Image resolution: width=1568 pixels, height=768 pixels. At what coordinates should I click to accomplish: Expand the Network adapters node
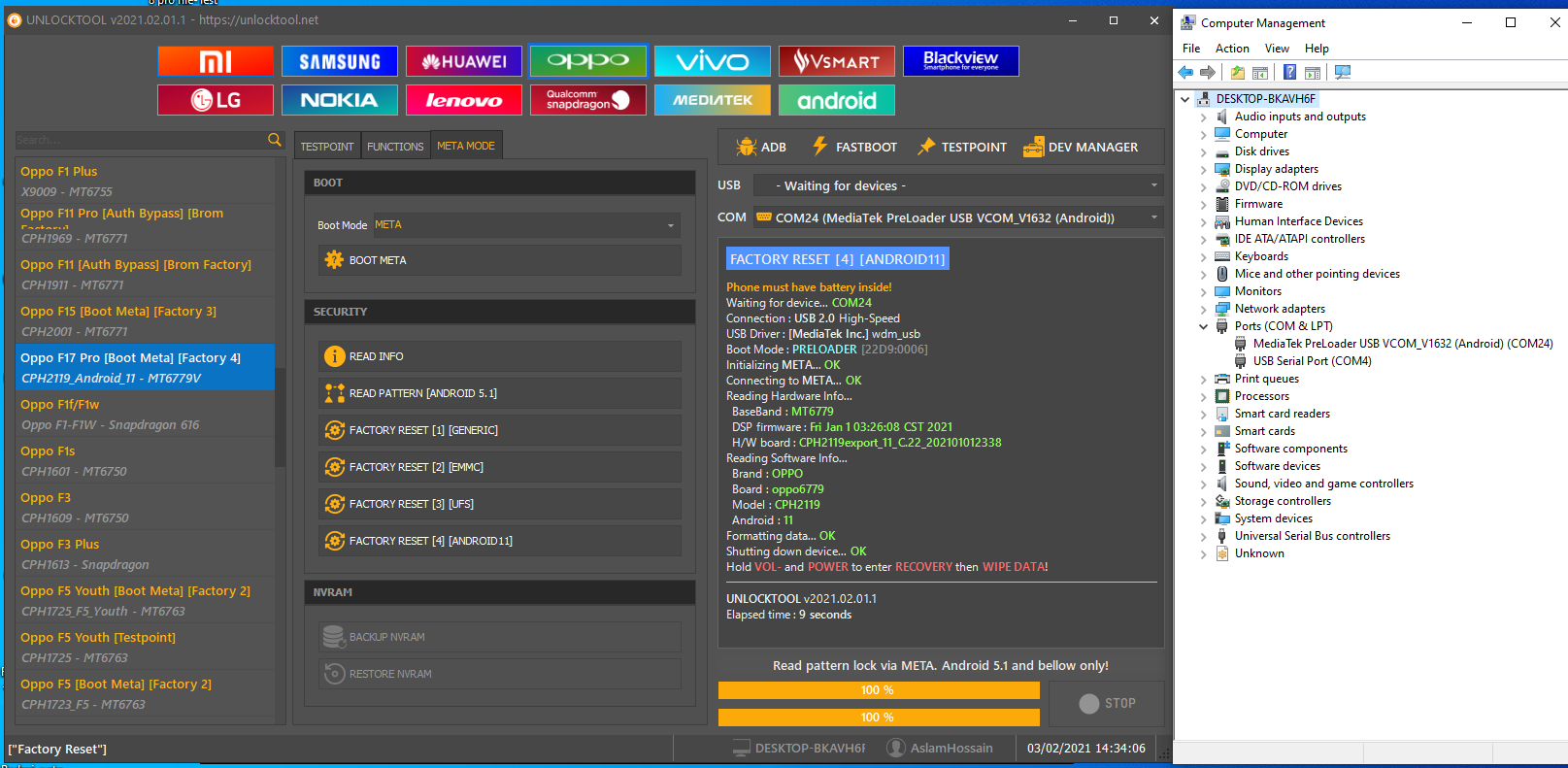[x=1204, y=309]
